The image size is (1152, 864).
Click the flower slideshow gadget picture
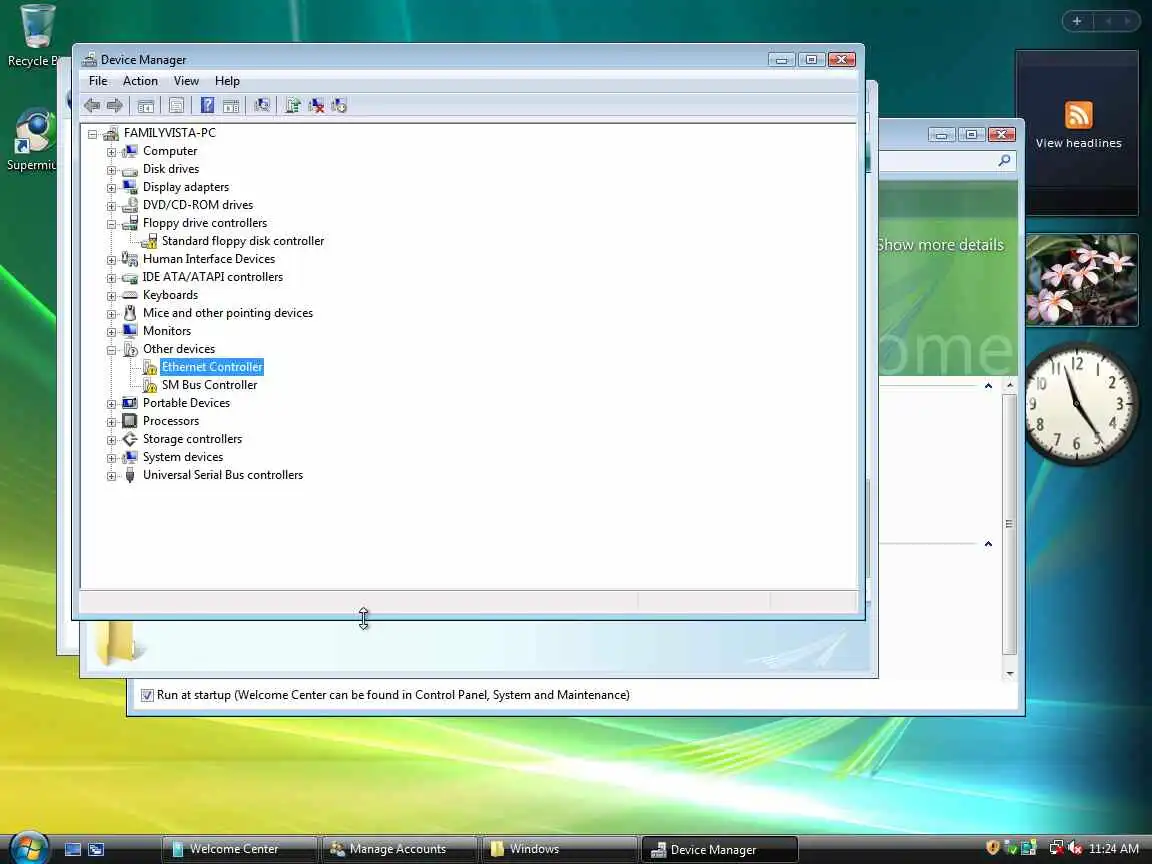[x=1082, y=280]
